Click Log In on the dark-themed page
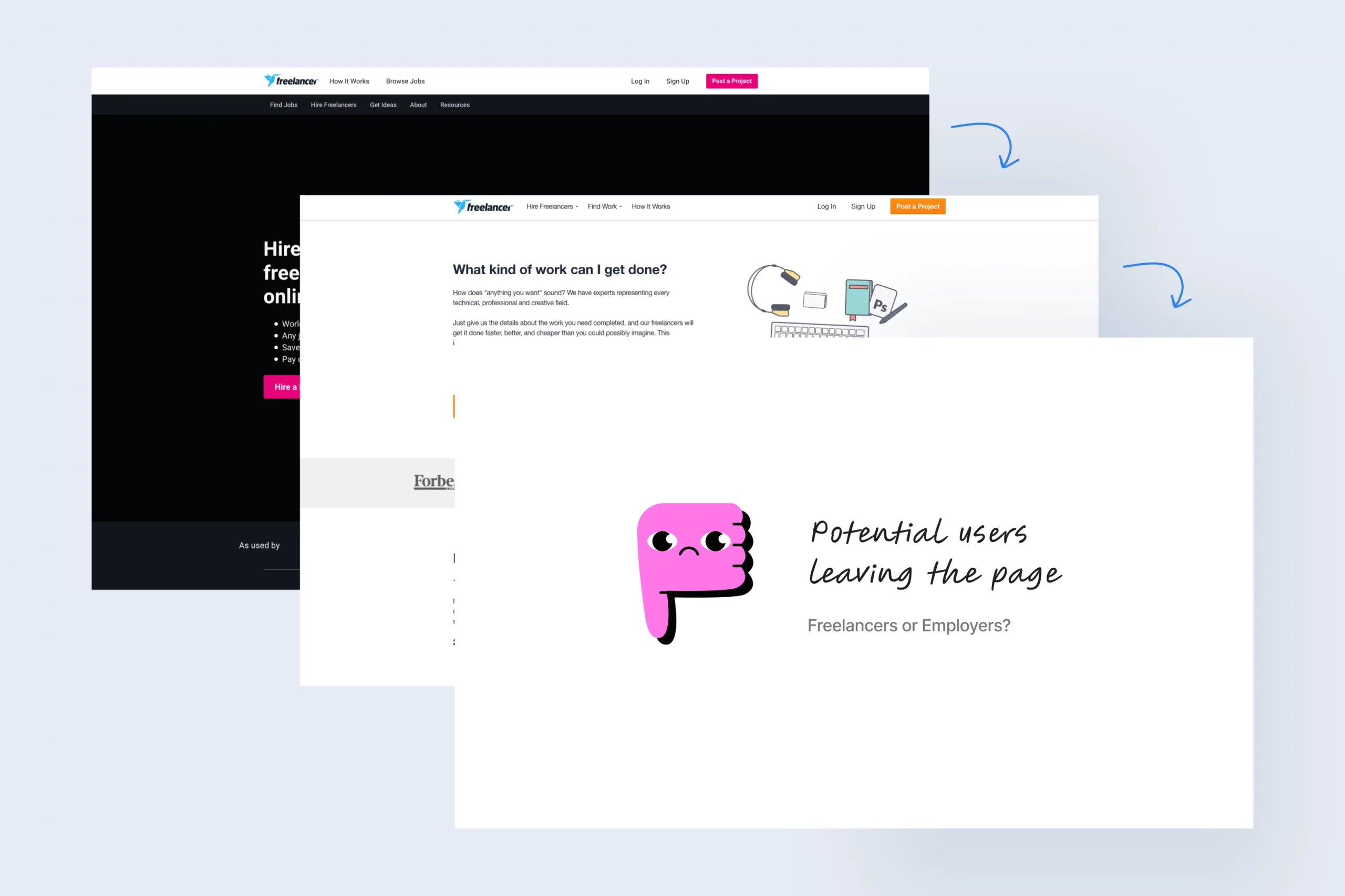 [x=639, y=81]
